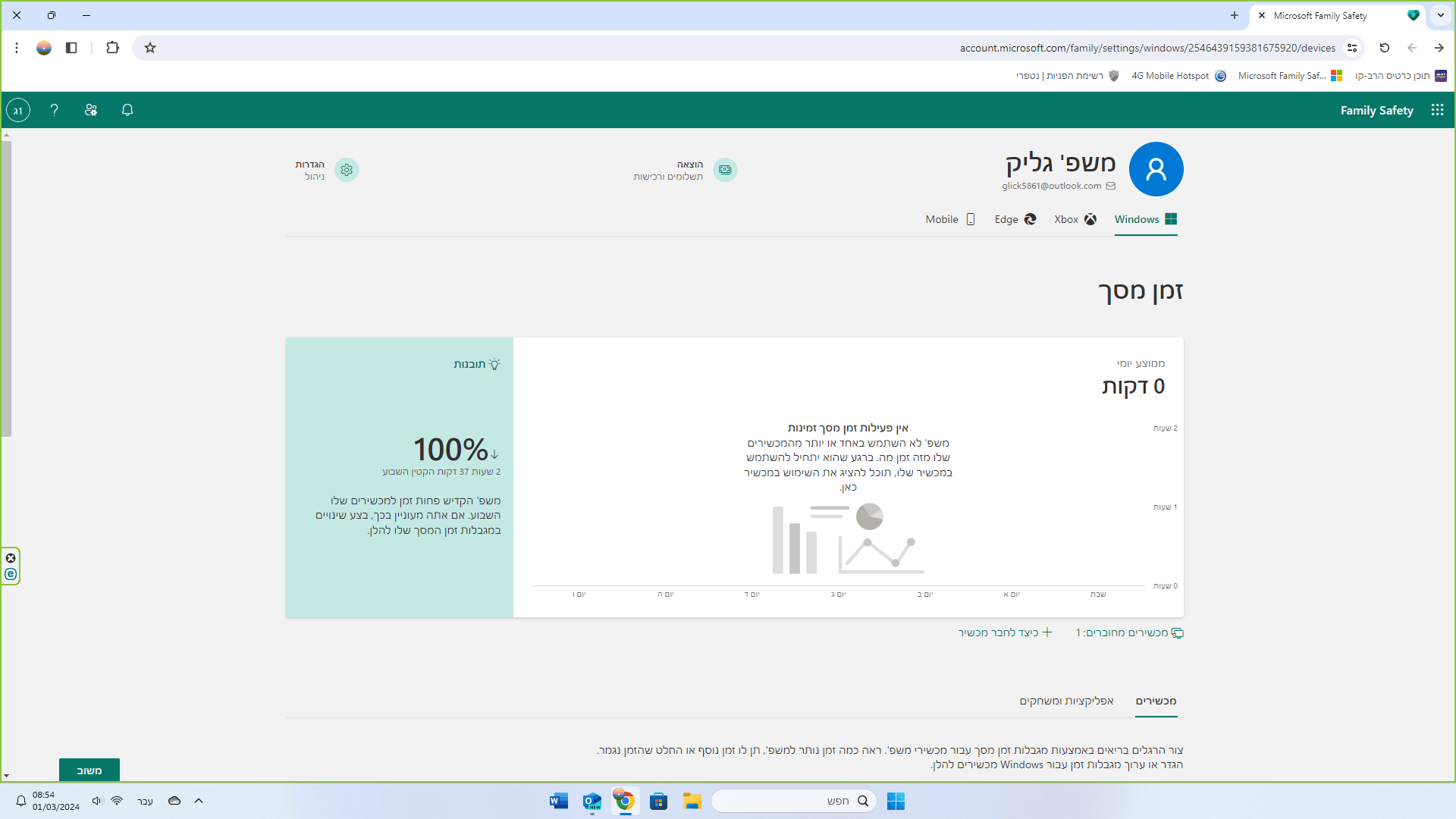The height and width of the screenshot is (819, 1456).
Task: Click the spending icon labeled הוצאה
Action: [x=725, y=170]
